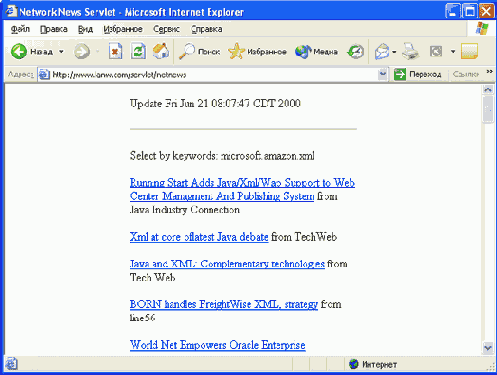Click the Ссылки links toolbar label

pyautogui.click(x=466, y=74)
